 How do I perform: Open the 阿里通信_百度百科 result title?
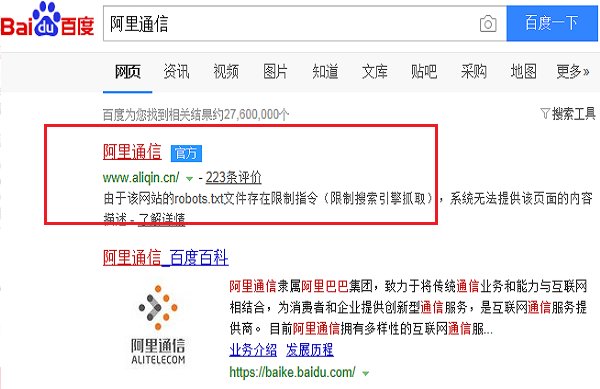[x=166, y=257]
